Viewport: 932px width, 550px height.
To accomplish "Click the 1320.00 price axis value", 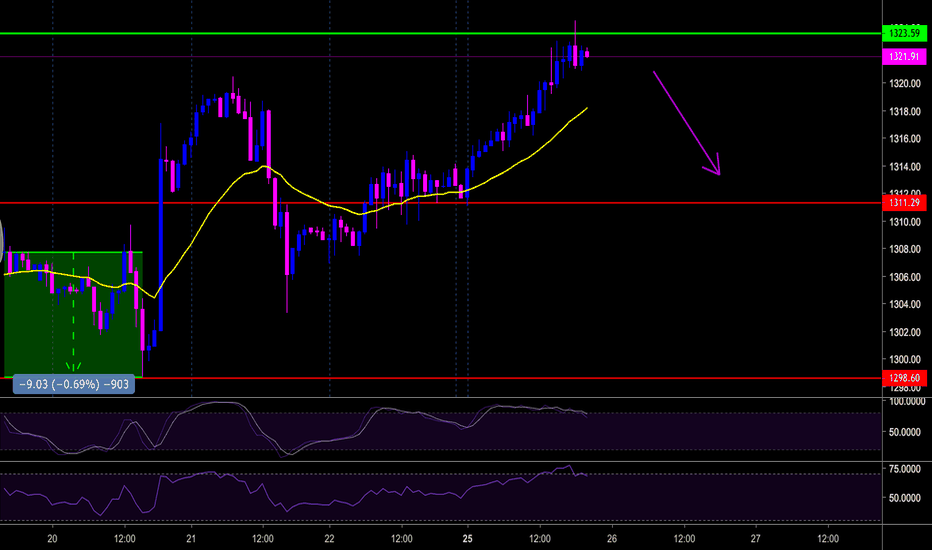I will 905,83.
